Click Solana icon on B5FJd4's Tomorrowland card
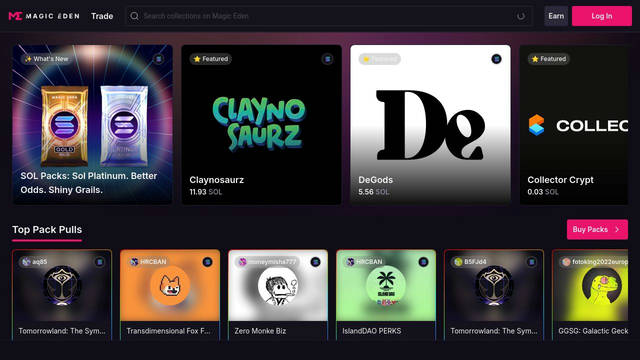The width and height of the screenshot is (640, 360). (531, 262)
